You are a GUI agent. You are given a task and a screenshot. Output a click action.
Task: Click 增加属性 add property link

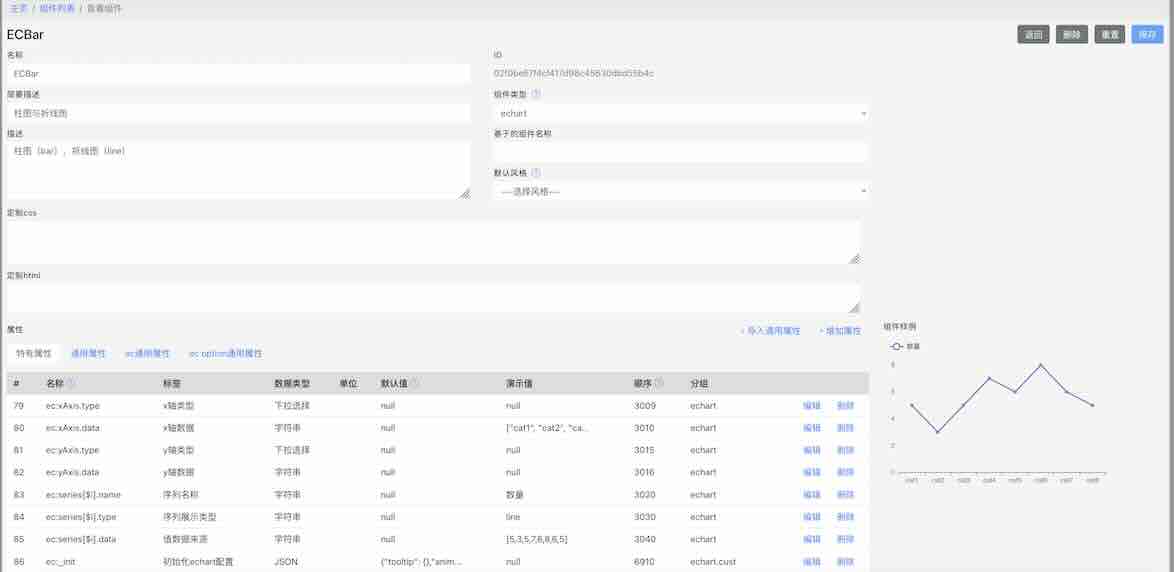[839, 331]
